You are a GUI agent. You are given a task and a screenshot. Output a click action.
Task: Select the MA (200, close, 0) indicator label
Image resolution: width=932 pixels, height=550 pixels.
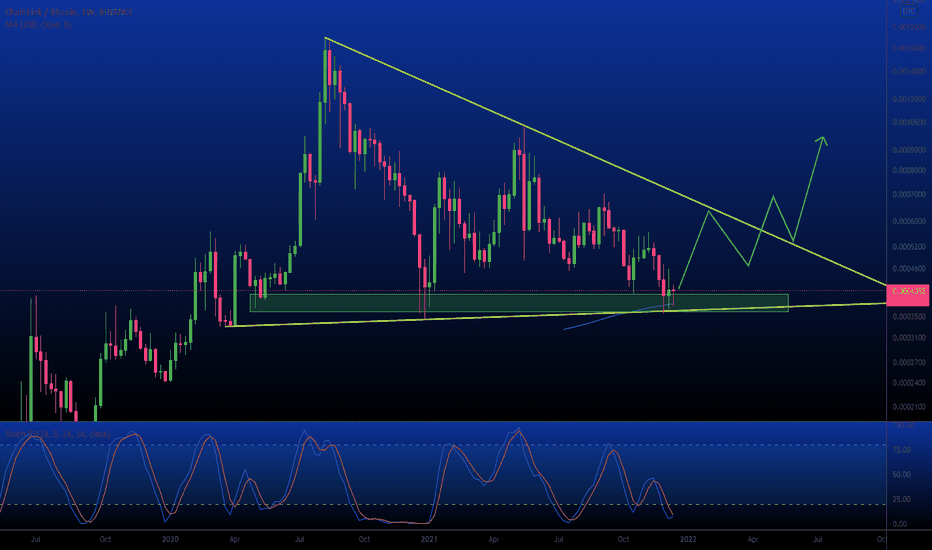pyautogui.click(x=38, y=25)
